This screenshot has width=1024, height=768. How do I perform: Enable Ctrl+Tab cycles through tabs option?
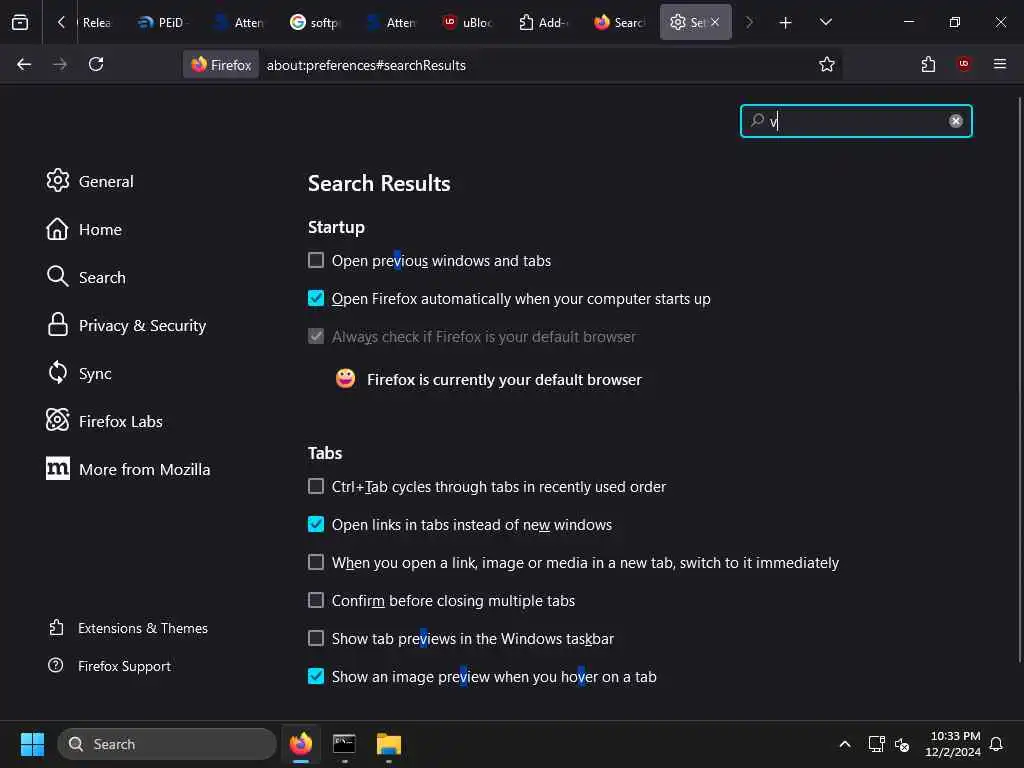(316, 487)
